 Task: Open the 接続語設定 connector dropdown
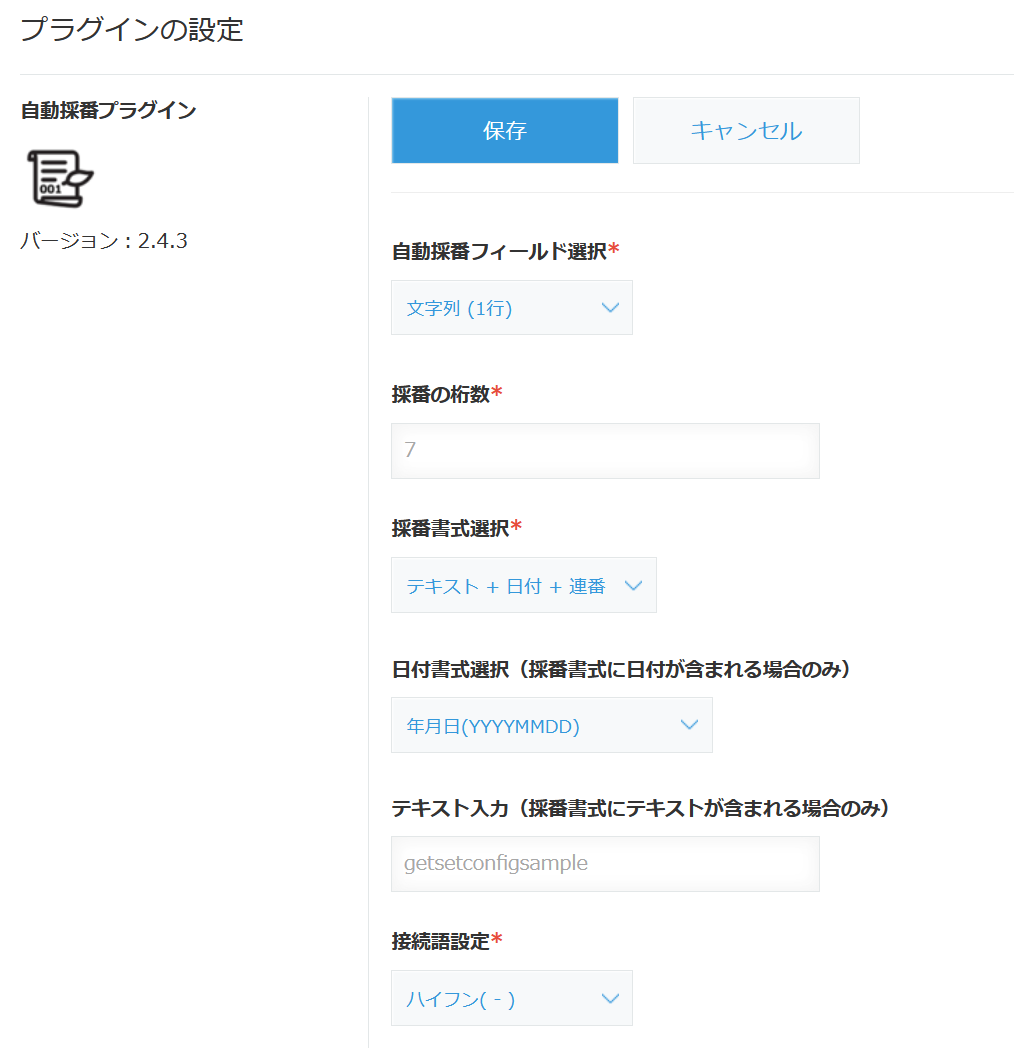click(511, 998)
